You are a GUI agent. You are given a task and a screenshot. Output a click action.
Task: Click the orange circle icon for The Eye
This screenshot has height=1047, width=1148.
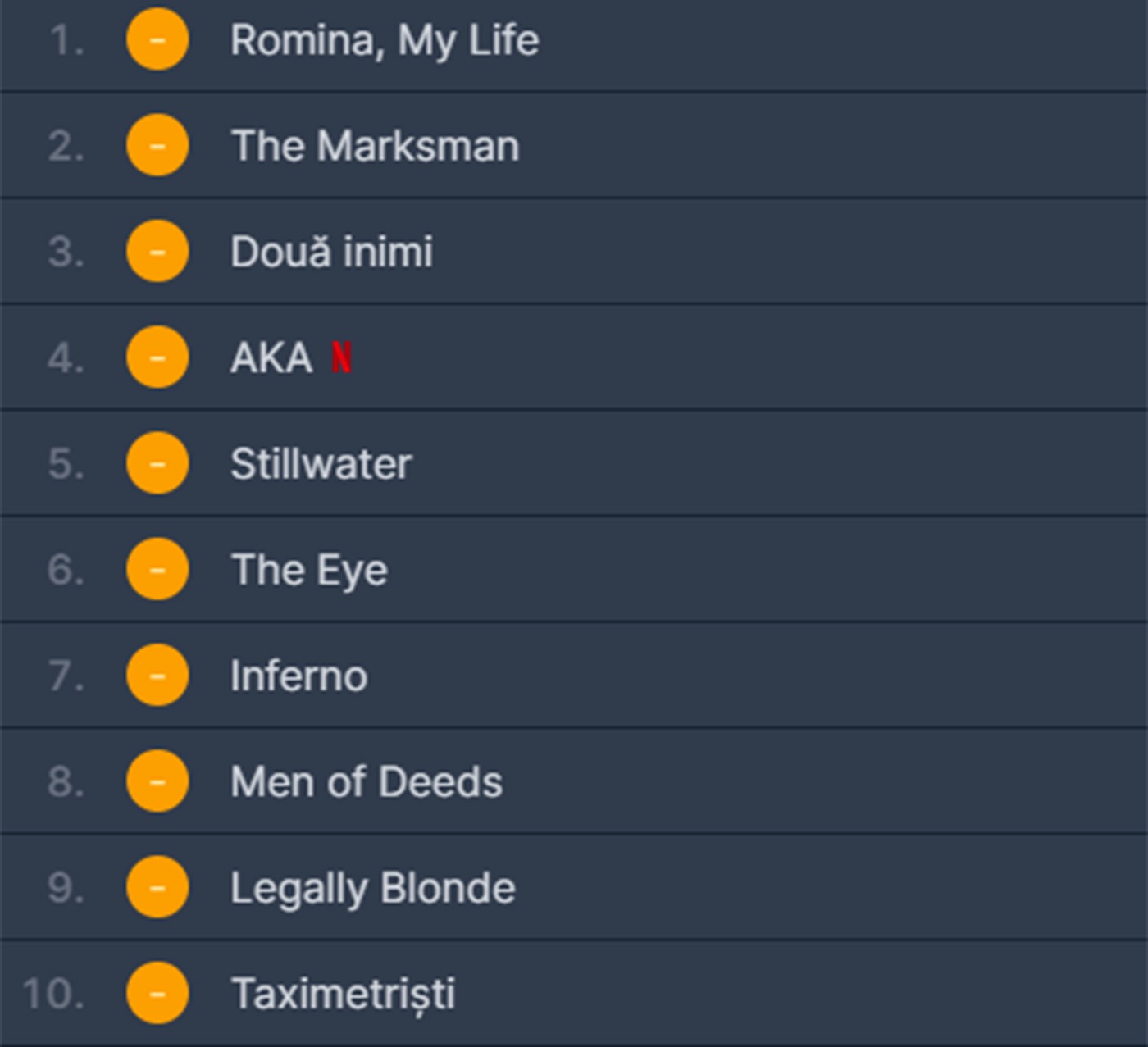[157, 569]
